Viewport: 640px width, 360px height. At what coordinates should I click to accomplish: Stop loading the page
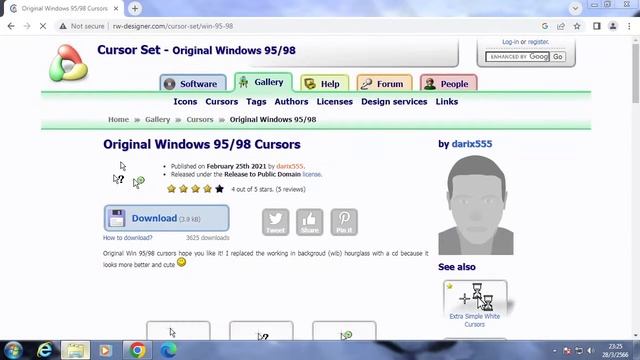(x=43, y=26)
